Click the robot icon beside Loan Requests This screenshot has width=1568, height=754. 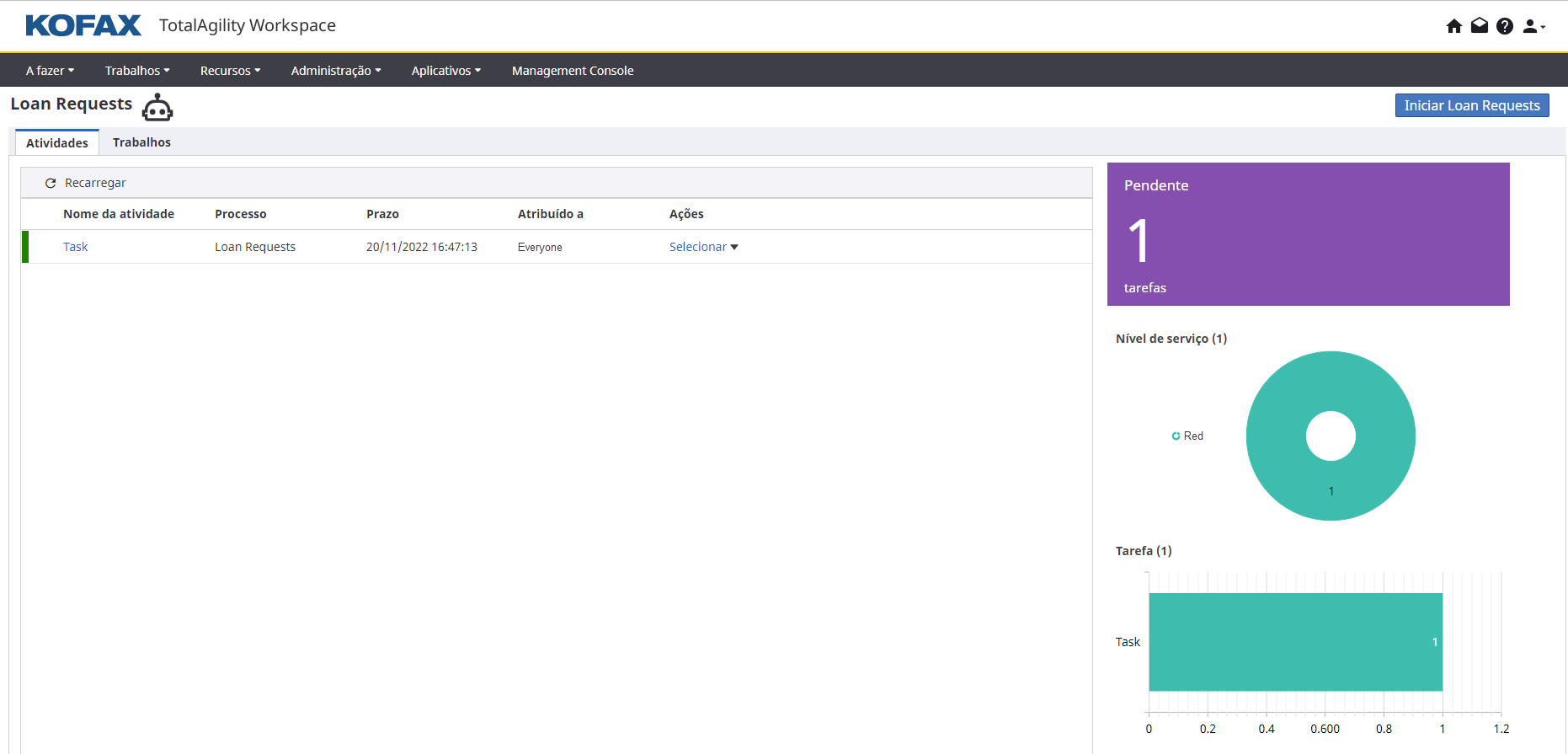tap(157, 108)
